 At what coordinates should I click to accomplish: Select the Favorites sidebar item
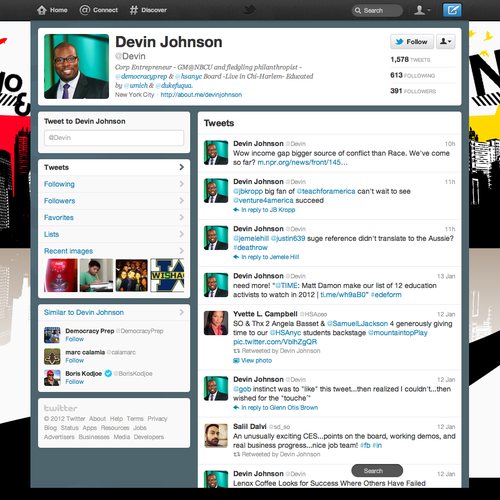[x=114, y=217]
